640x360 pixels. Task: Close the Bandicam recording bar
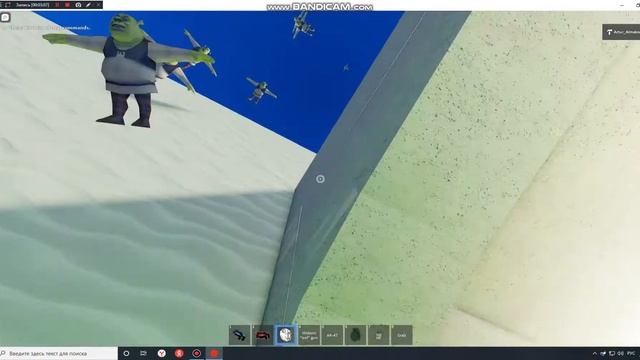click(98, 5)
